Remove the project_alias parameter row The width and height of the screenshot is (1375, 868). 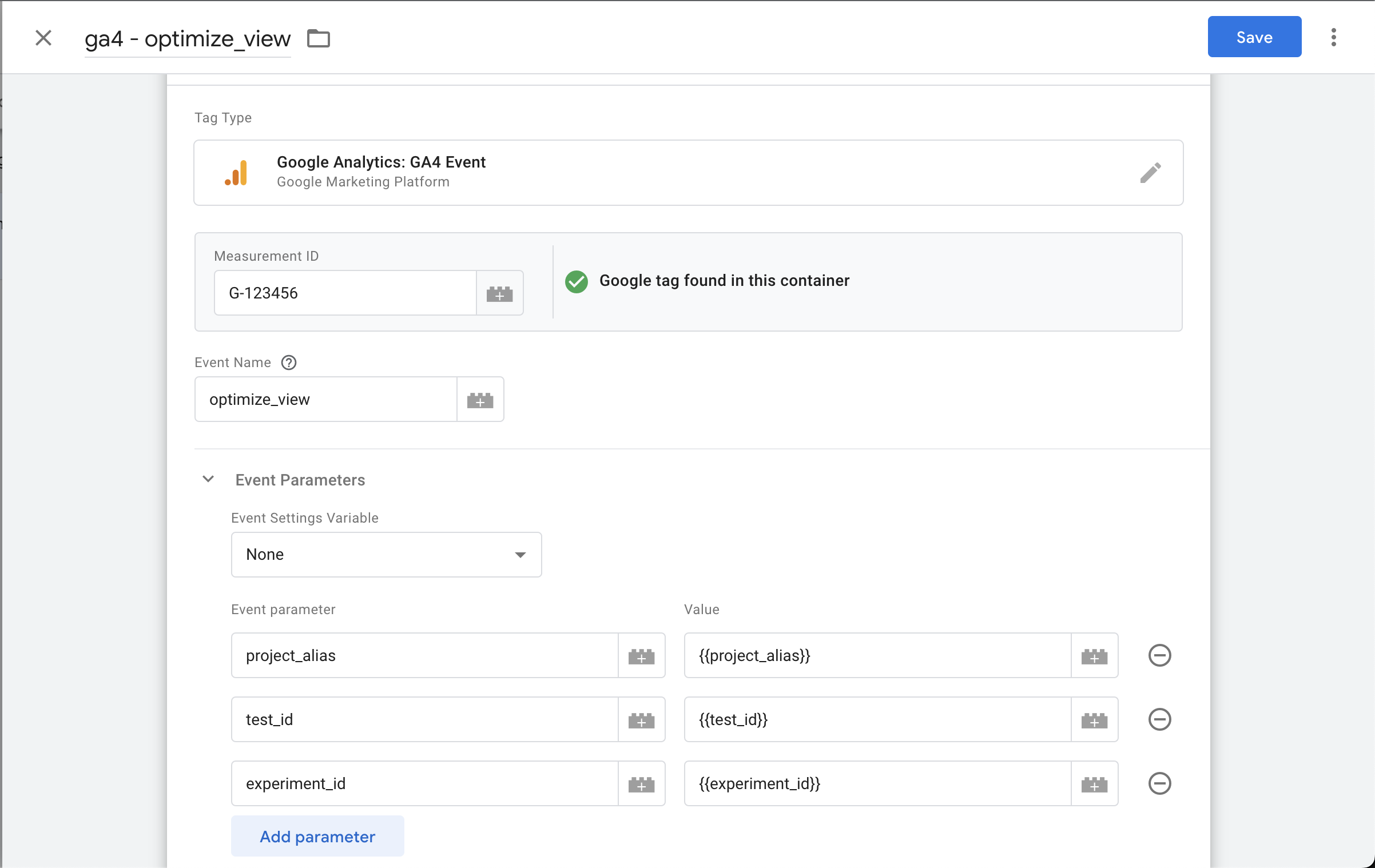tap(1160, 656)
